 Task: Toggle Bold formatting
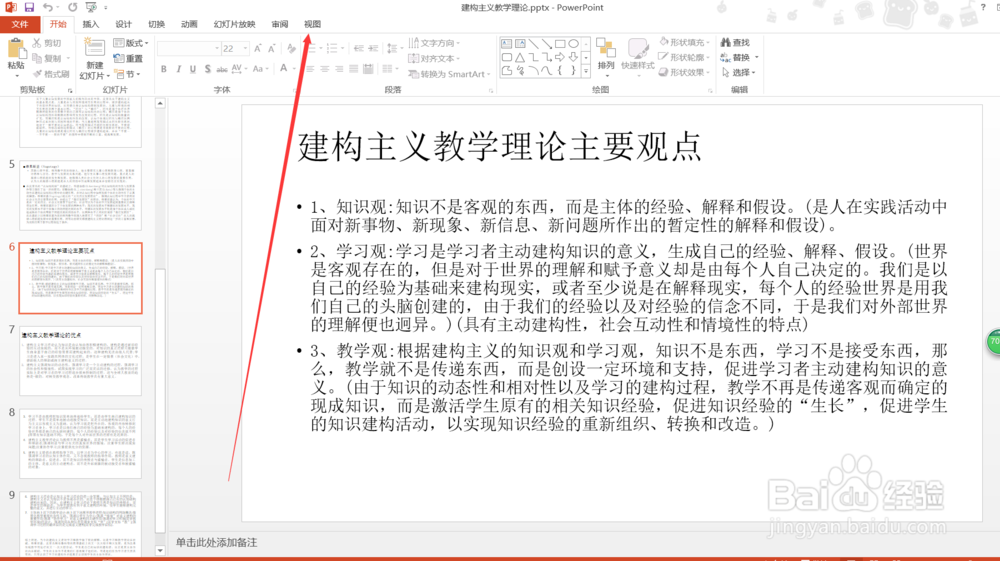click(x=164, y=69)
